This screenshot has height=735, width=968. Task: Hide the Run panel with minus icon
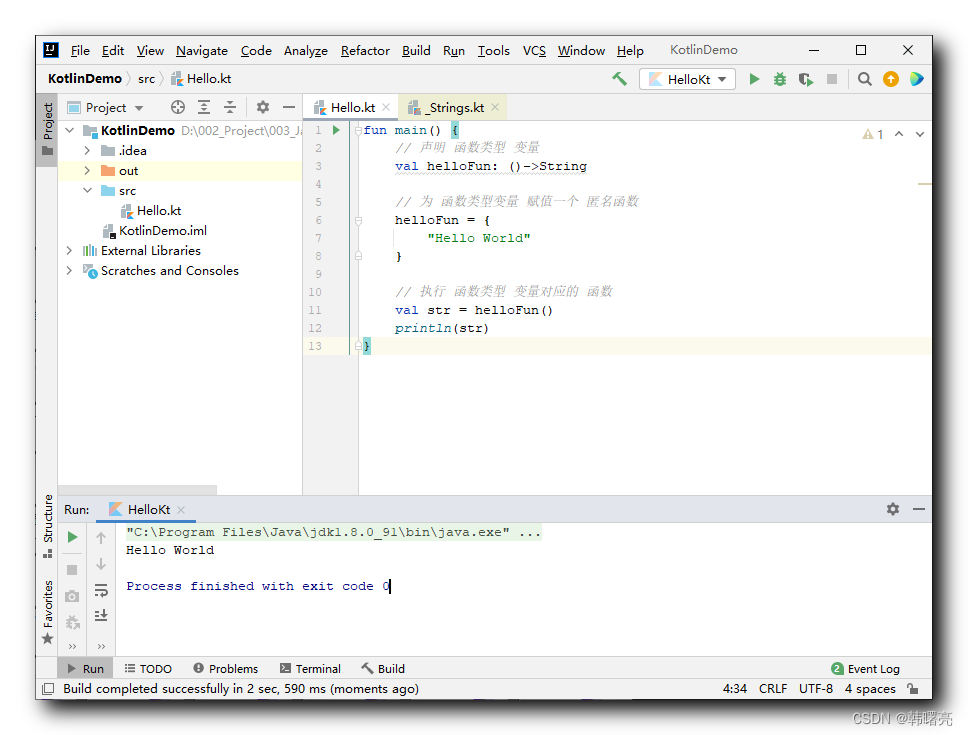point(919,509)
